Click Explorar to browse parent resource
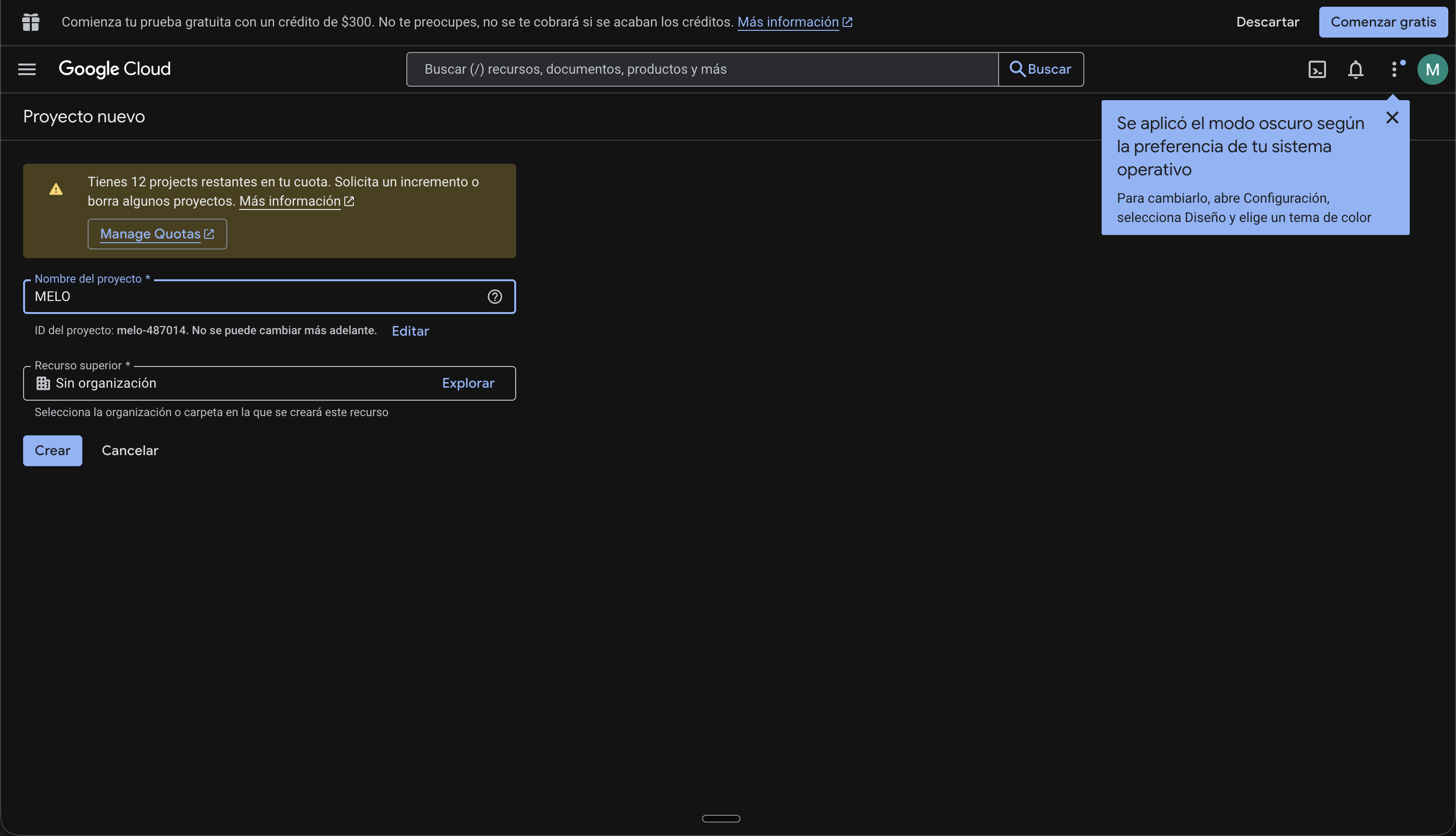 (468, 383)
